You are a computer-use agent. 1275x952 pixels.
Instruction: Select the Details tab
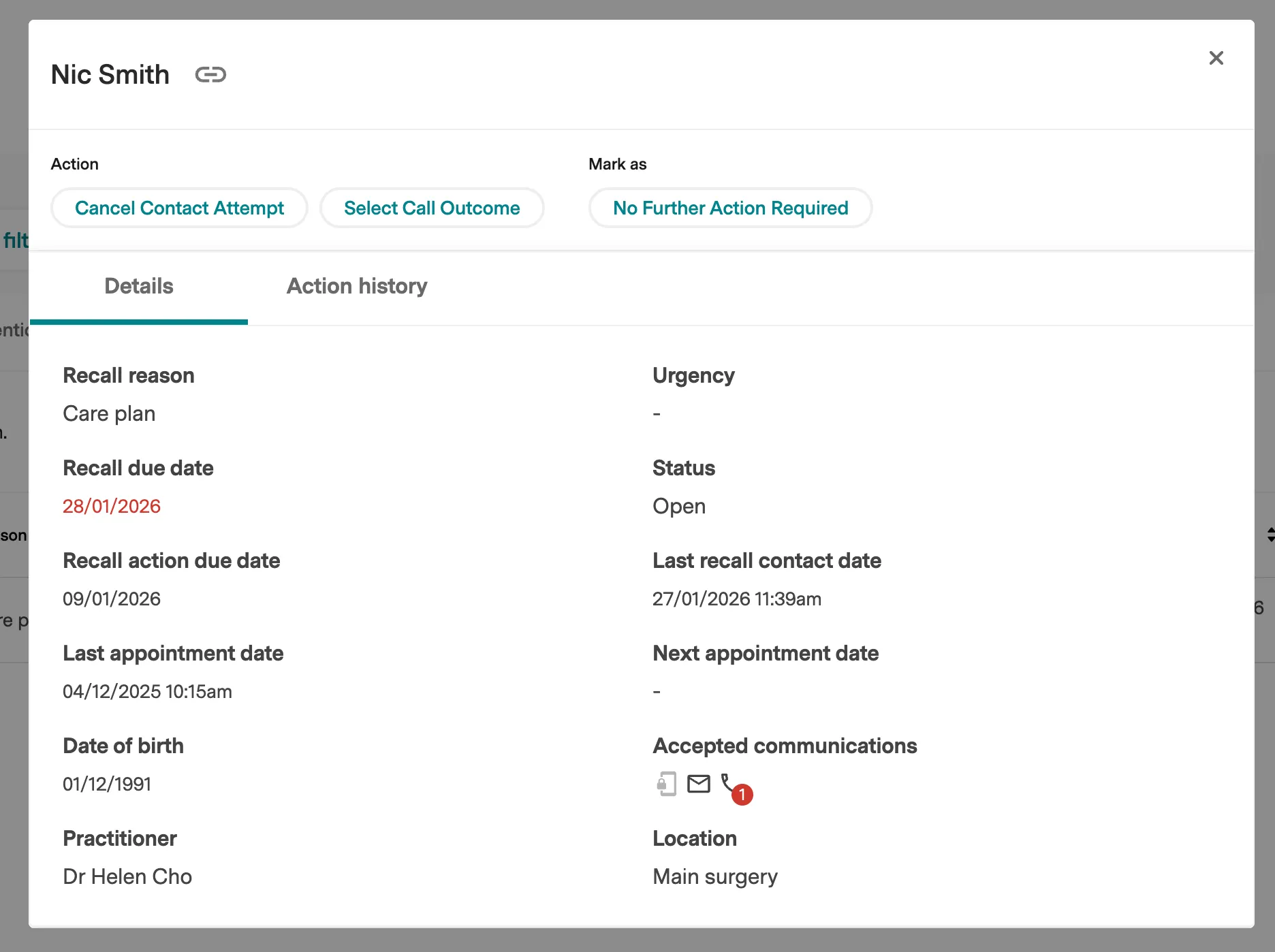coord(139,286)
